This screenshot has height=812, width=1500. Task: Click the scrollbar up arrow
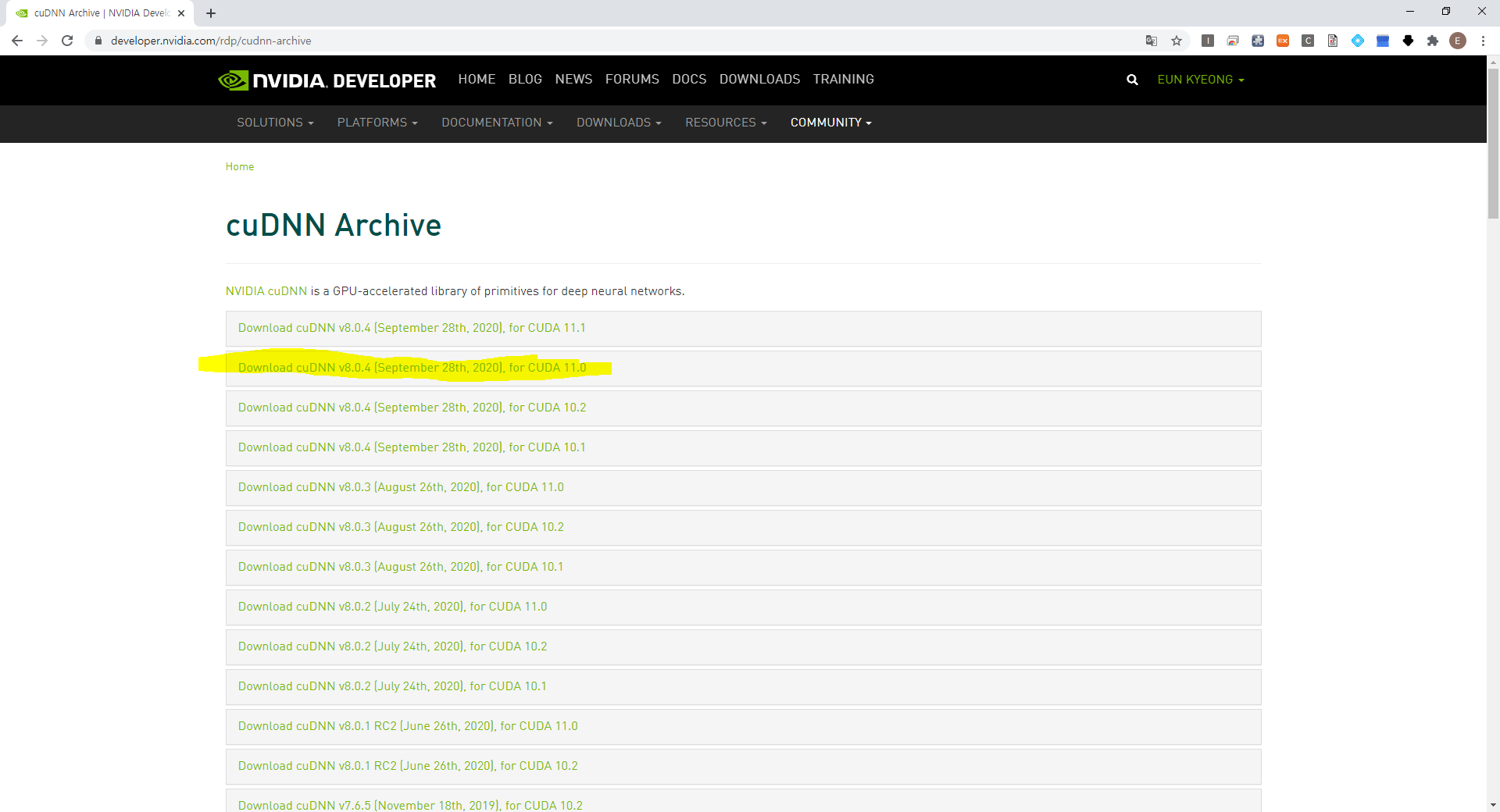1493,62
